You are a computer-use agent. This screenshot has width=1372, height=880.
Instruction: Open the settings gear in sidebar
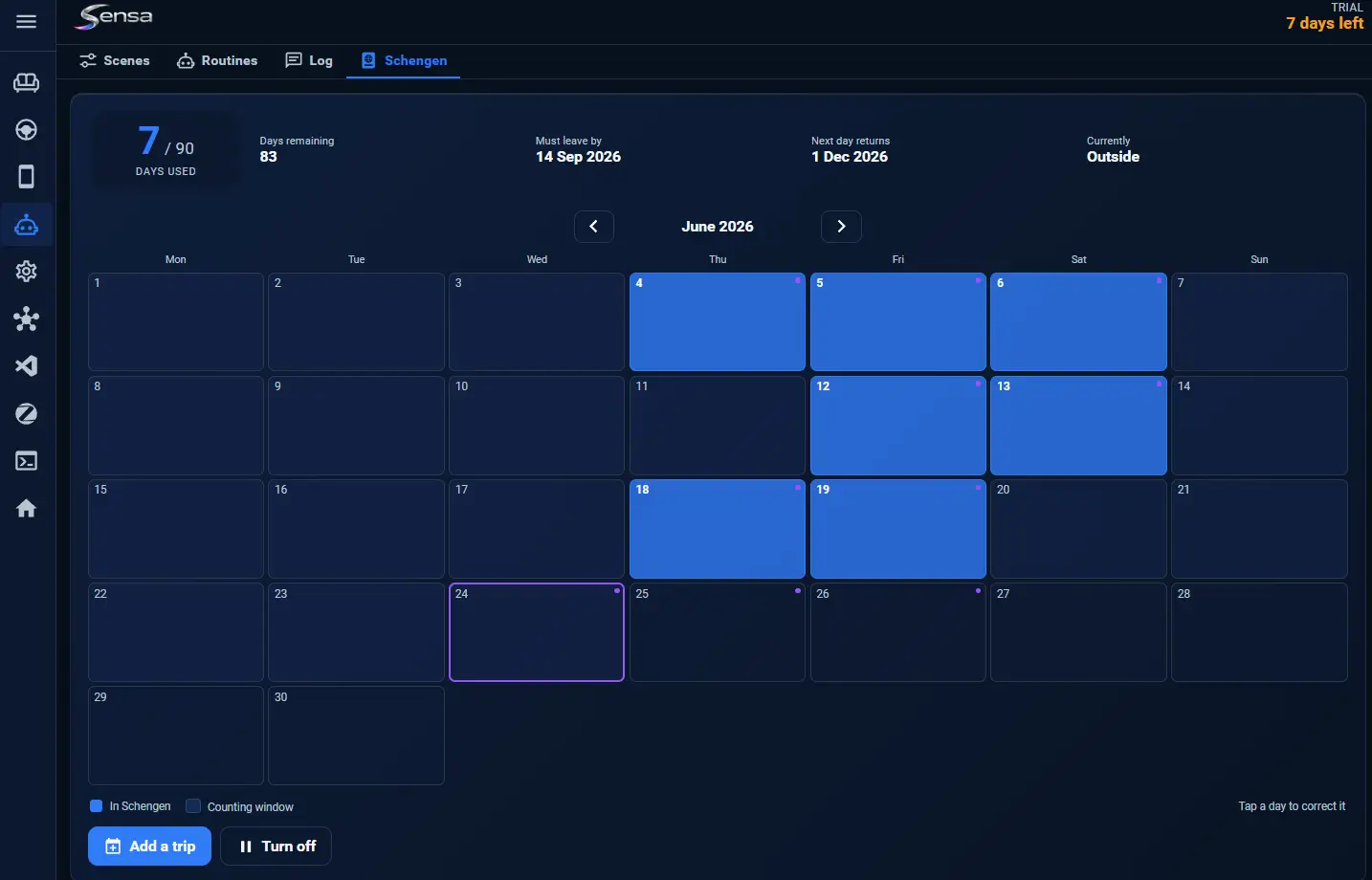pos(27,272)
